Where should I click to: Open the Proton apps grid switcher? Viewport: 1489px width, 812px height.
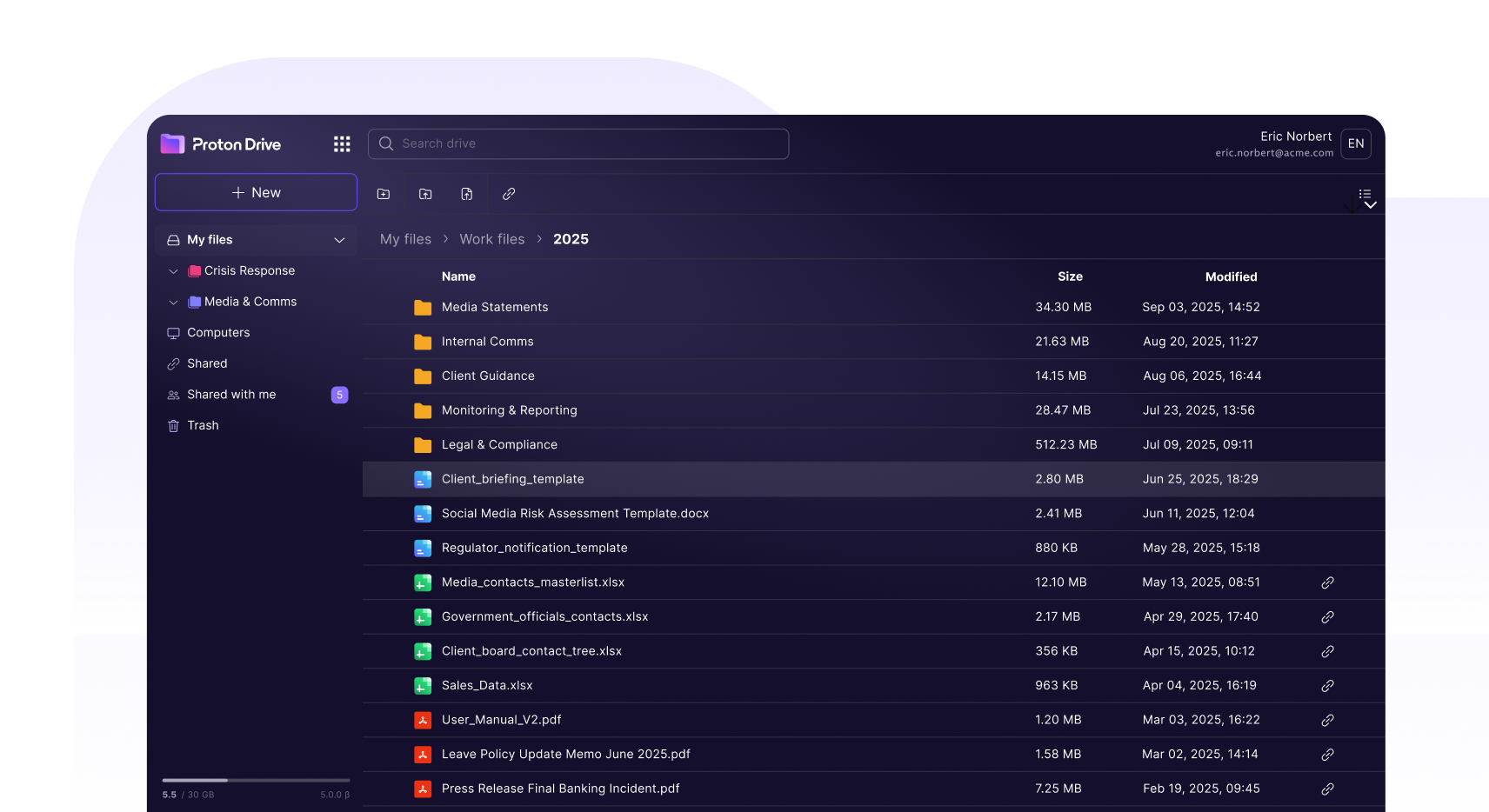point(342,144)
